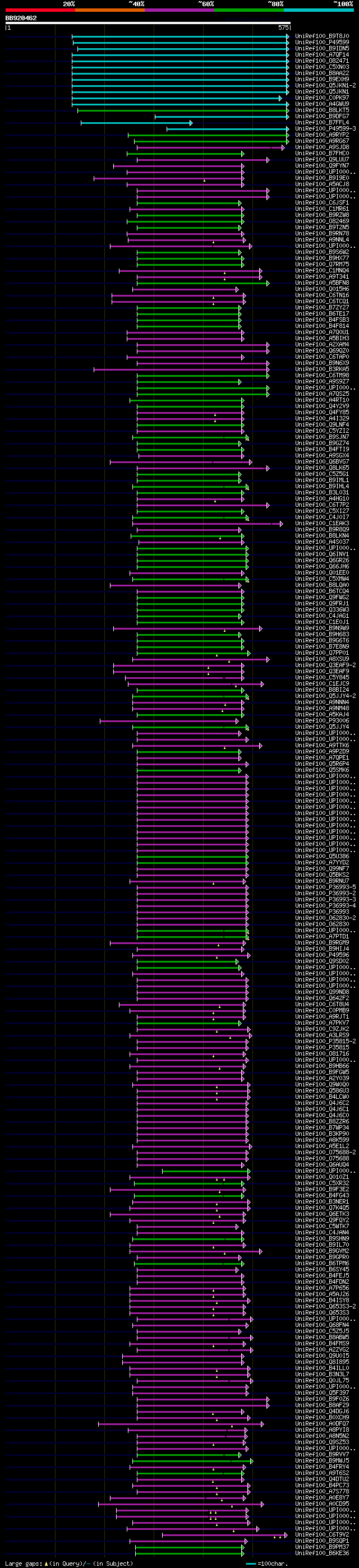
Task: Select label UniRef100_O62830-2
Action: [325, 918]
